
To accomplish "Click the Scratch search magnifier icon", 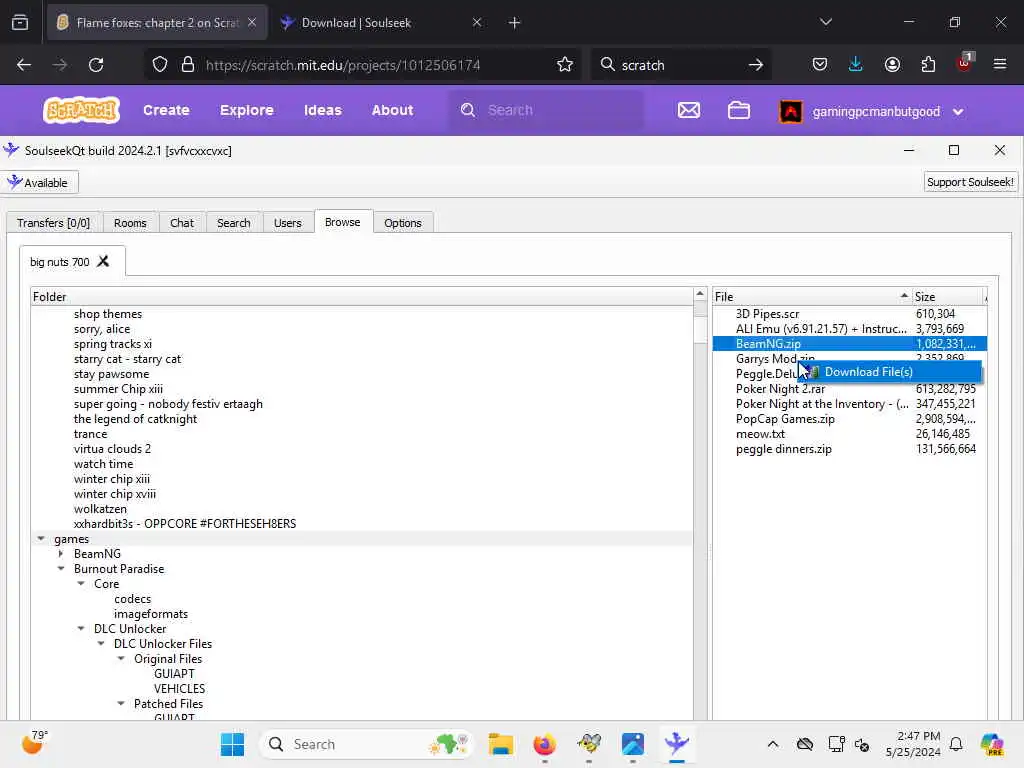I will [x=468, y=110].
